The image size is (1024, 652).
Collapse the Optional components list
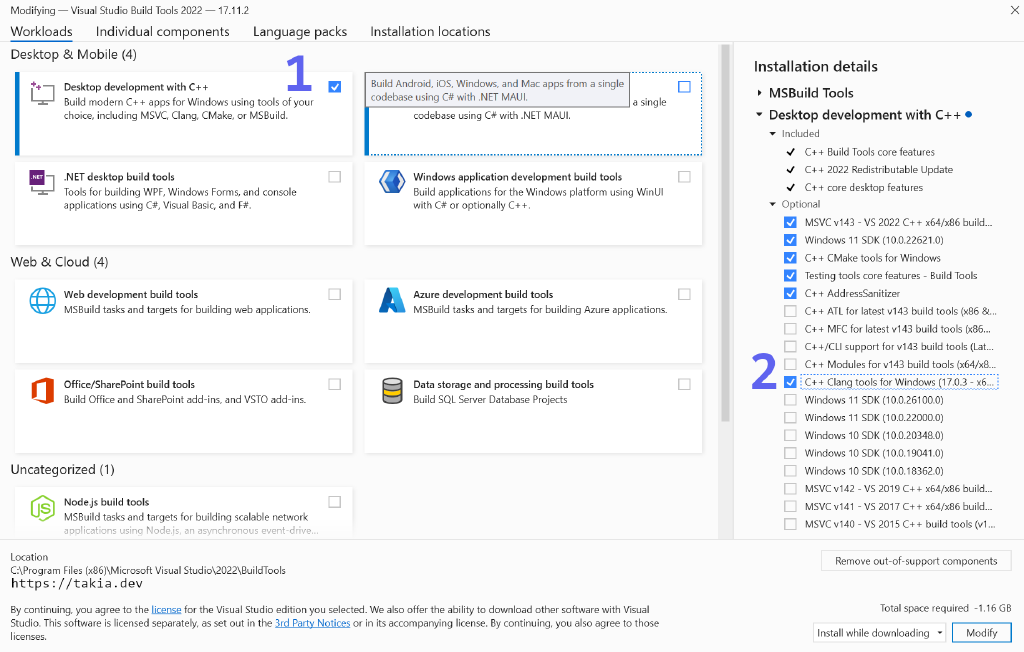(x=773, y=204)
